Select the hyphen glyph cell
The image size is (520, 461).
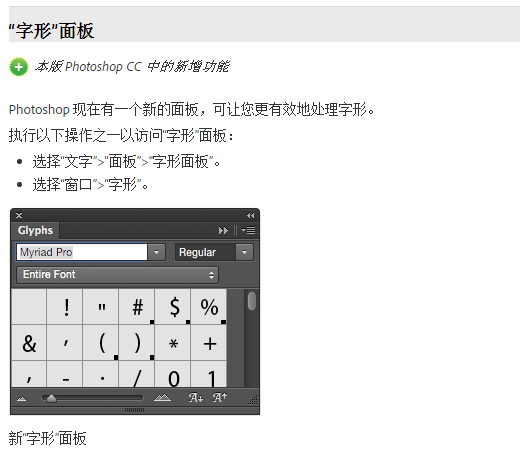click(64, 374)
